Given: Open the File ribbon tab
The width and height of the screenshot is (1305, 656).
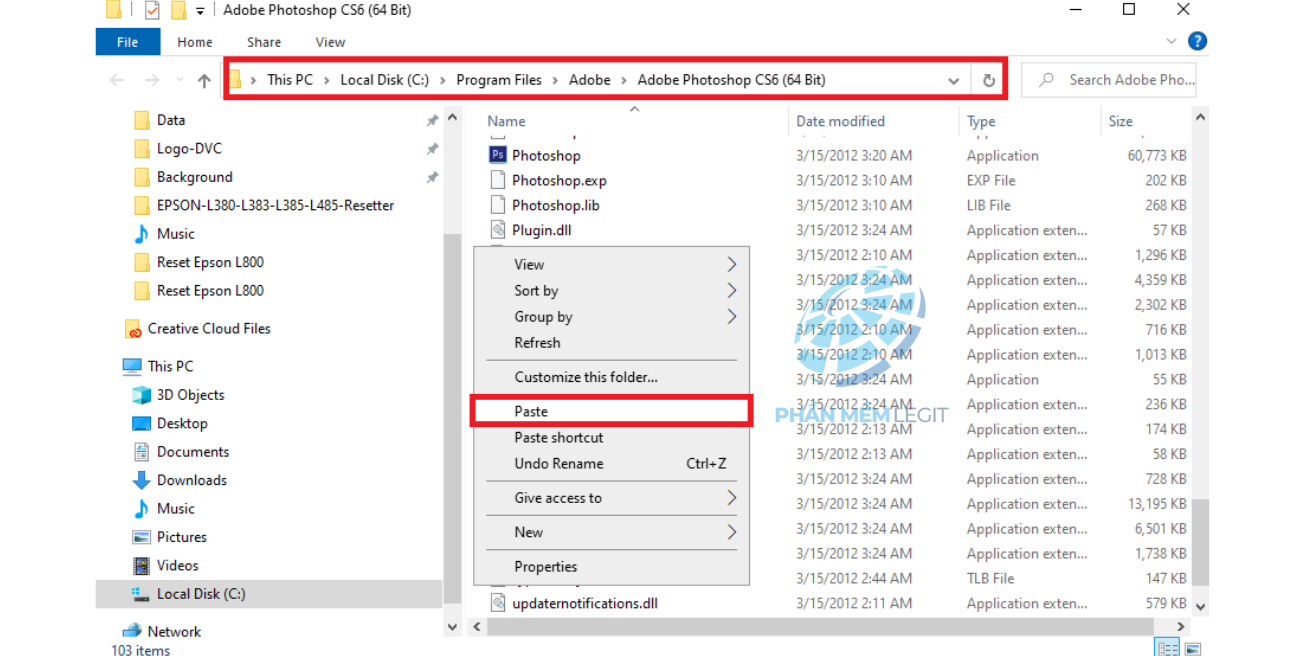Looking at the screenshot, I should click(127, 42).
